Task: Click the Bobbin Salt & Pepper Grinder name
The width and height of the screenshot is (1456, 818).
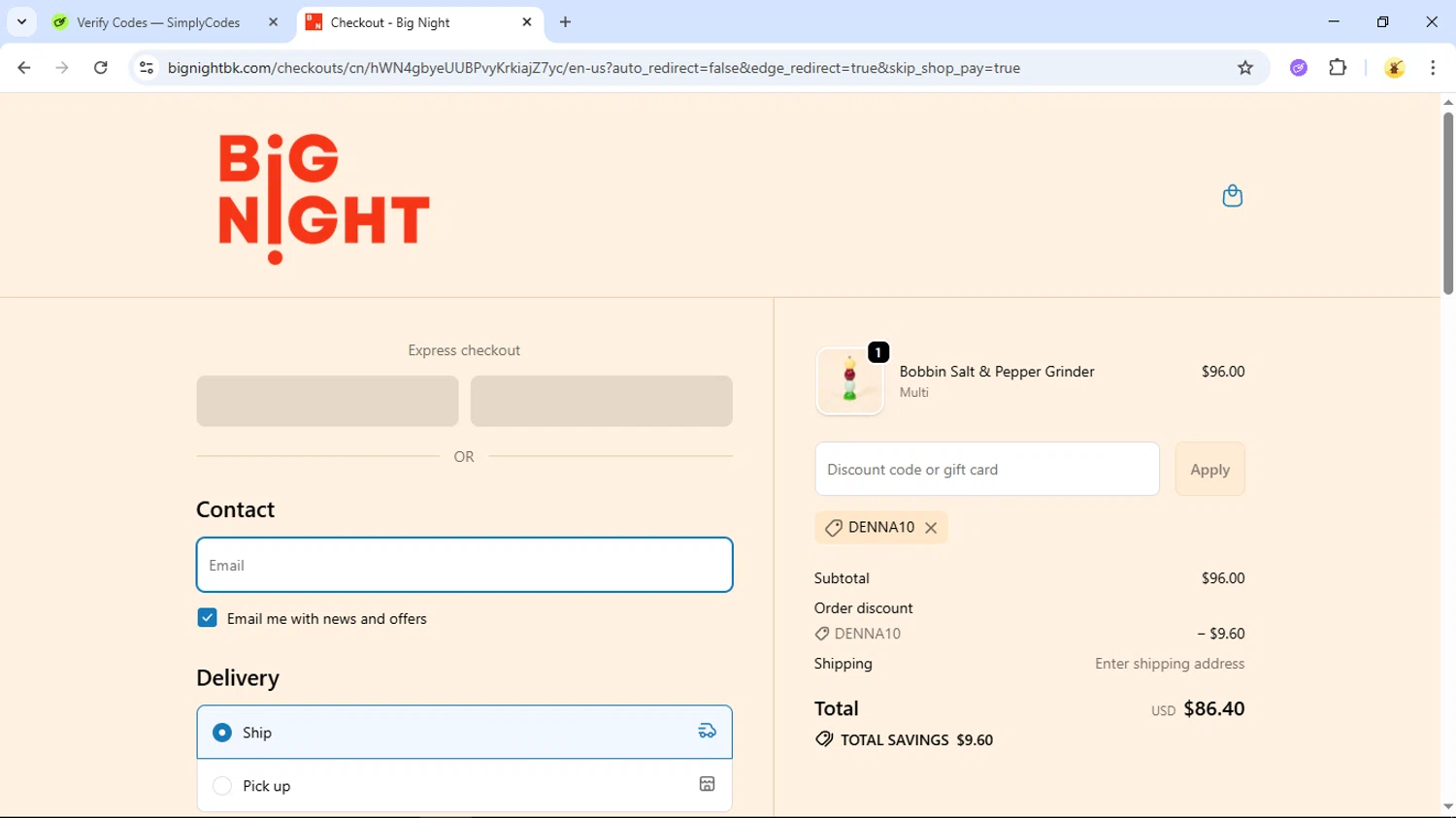Action: coord(996,372)
